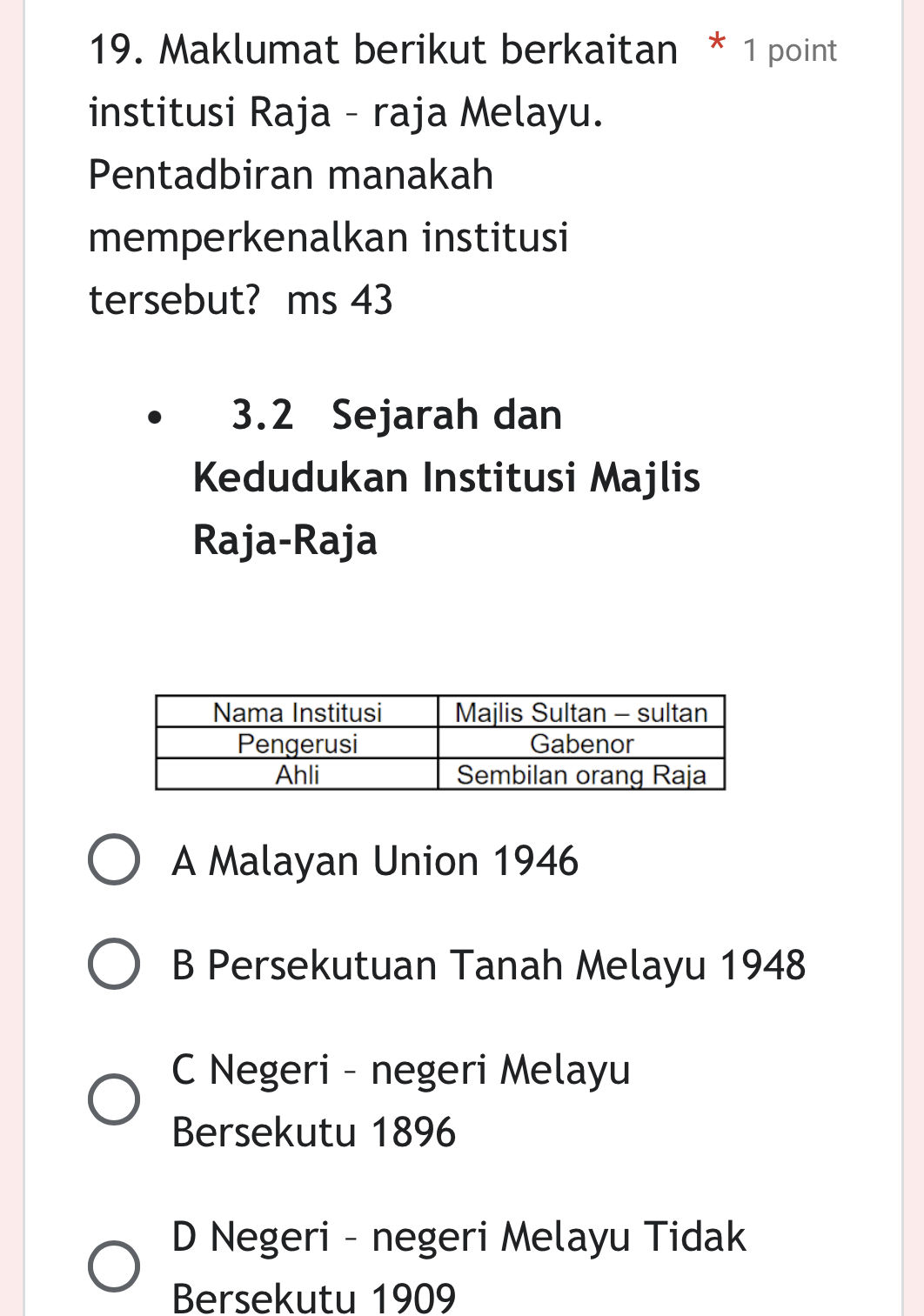Click the answer text Malayan Union 1946
Image resolution: width=924 pixels, height=1316 pixels.
(374, 861)
